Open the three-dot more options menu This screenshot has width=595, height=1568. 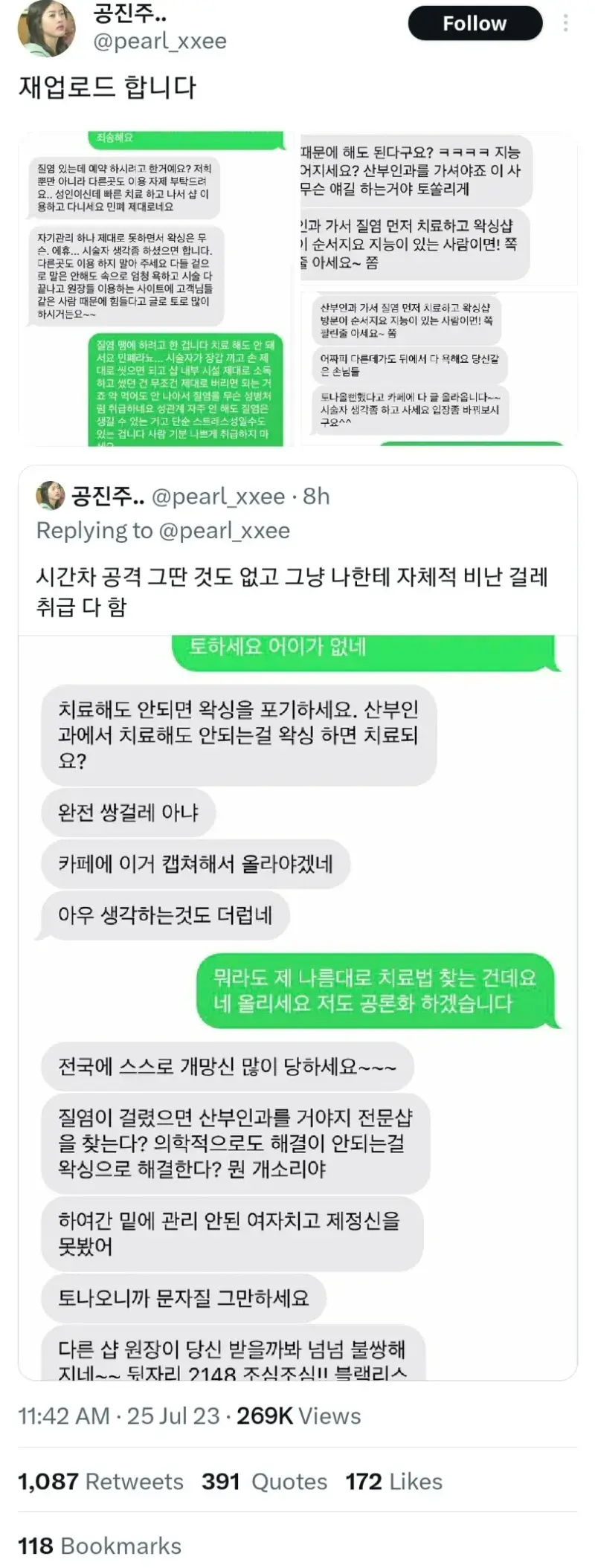[x=567, y=23]
